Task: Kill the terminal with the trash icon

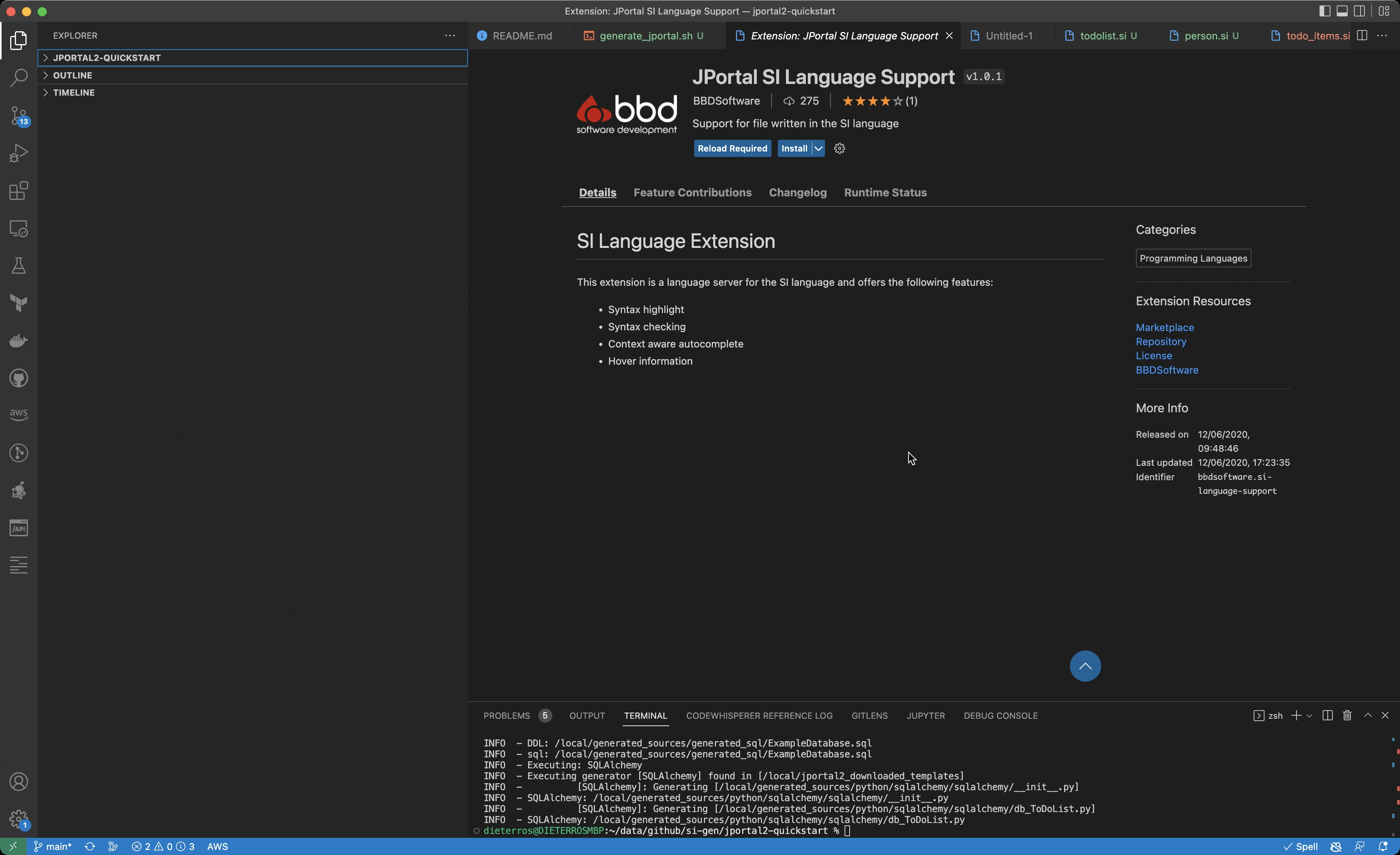Action: [x=1346, y=715]
